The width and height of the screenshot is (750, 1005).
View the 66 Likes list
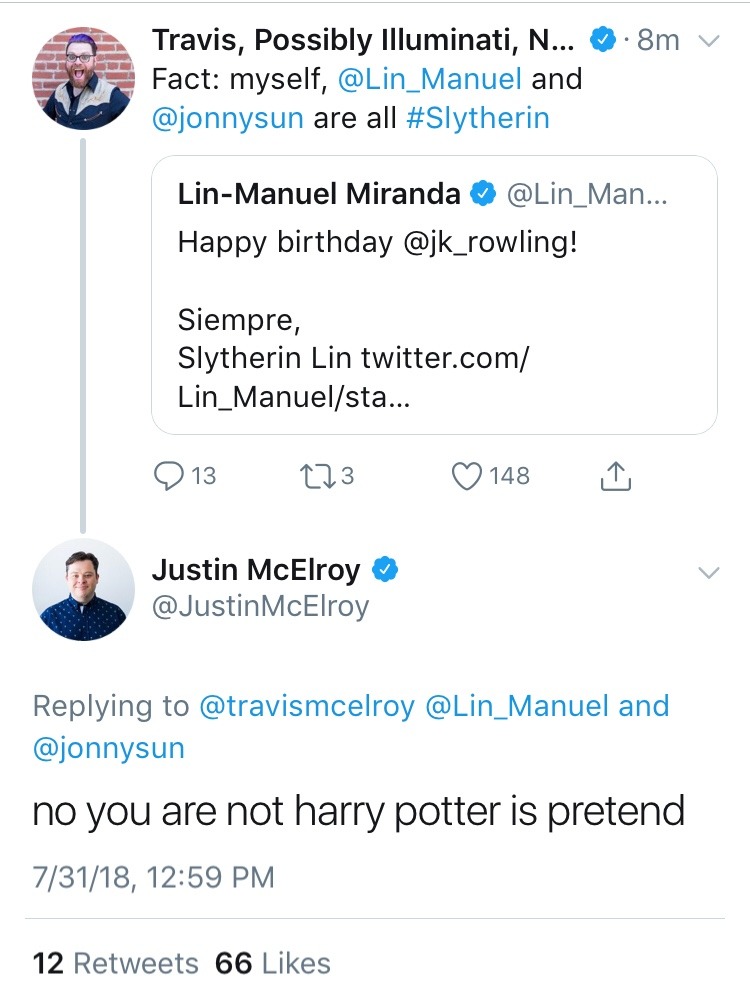click(272, 963)
